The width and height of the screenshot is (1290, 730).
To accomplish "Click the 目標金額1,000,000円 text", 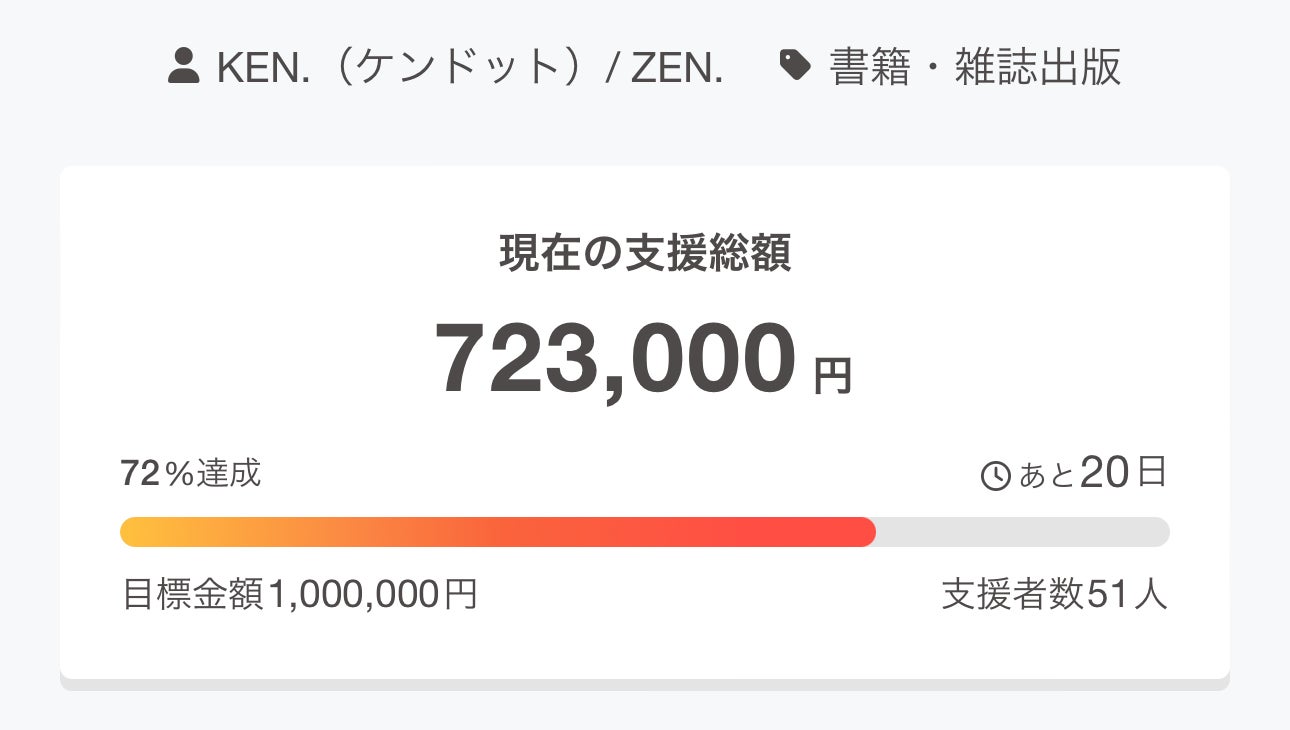I will pos(299,594).
